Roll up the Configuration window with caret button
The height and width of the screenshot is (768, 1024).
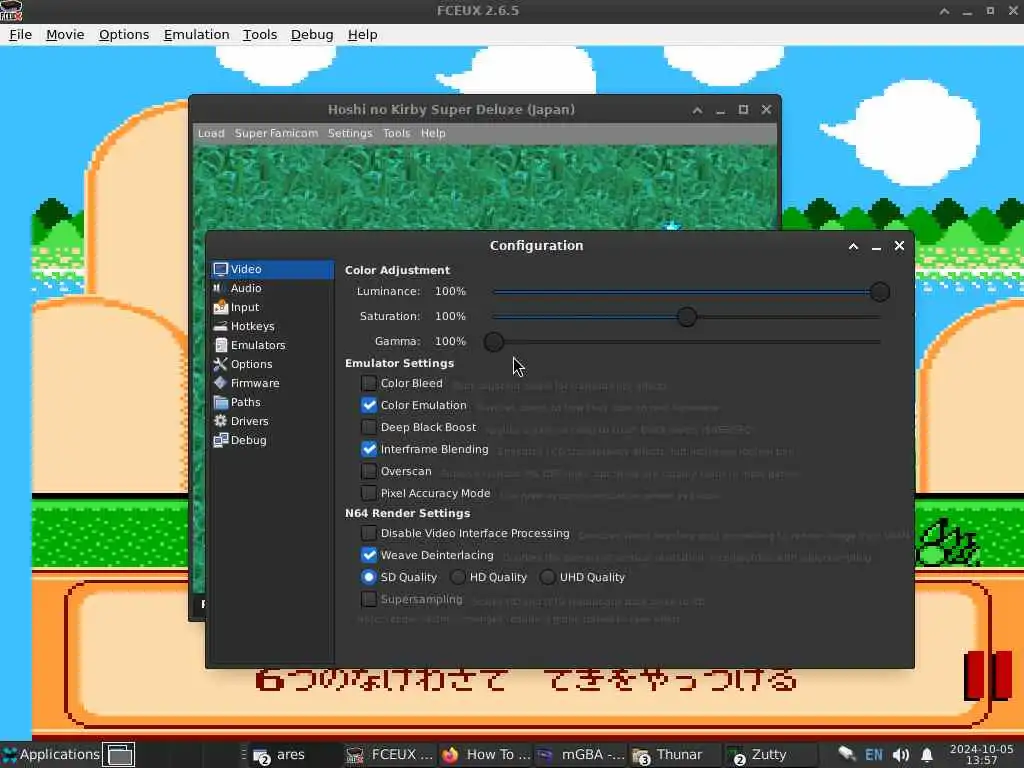point(854,246)
